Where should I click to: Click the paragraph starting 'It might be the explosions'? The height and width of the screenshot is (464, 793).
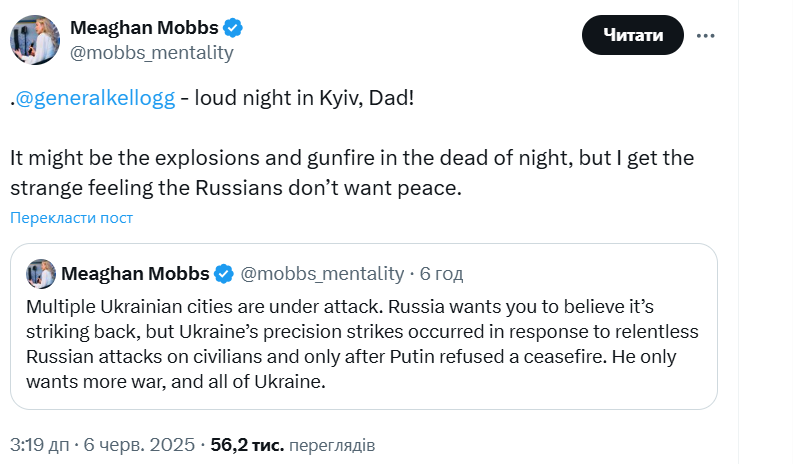[x=350, y=173]
